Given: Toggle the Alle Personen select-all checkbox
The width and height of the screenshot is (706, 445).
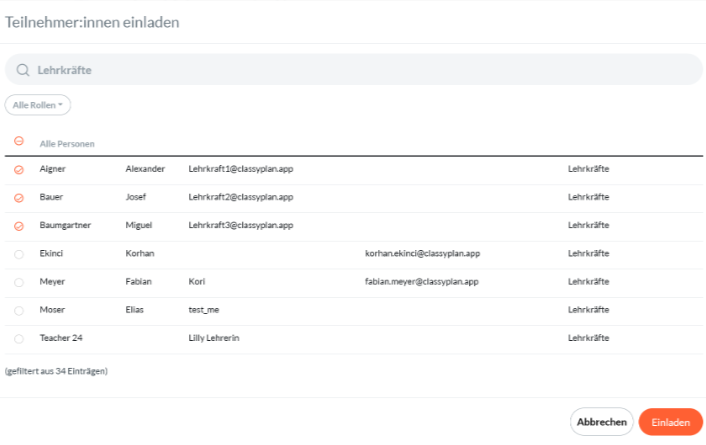Looking at the screenshot, I should click(19, 141).
